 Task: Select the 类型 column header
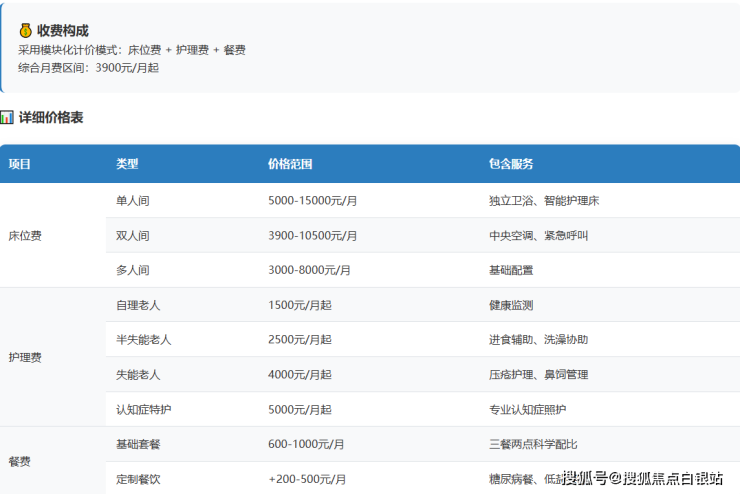127,164
